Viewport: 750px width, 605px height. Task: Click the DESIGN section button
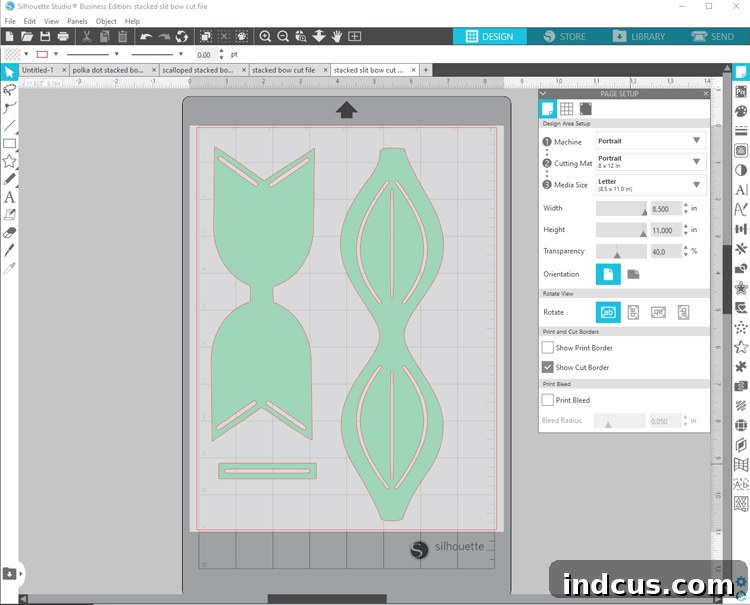tap(490, 36)
